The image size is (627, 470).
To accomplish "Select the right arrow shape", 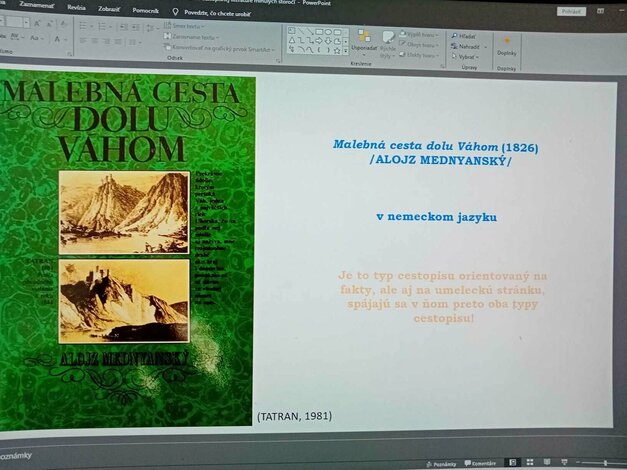I will coord(319,41).
